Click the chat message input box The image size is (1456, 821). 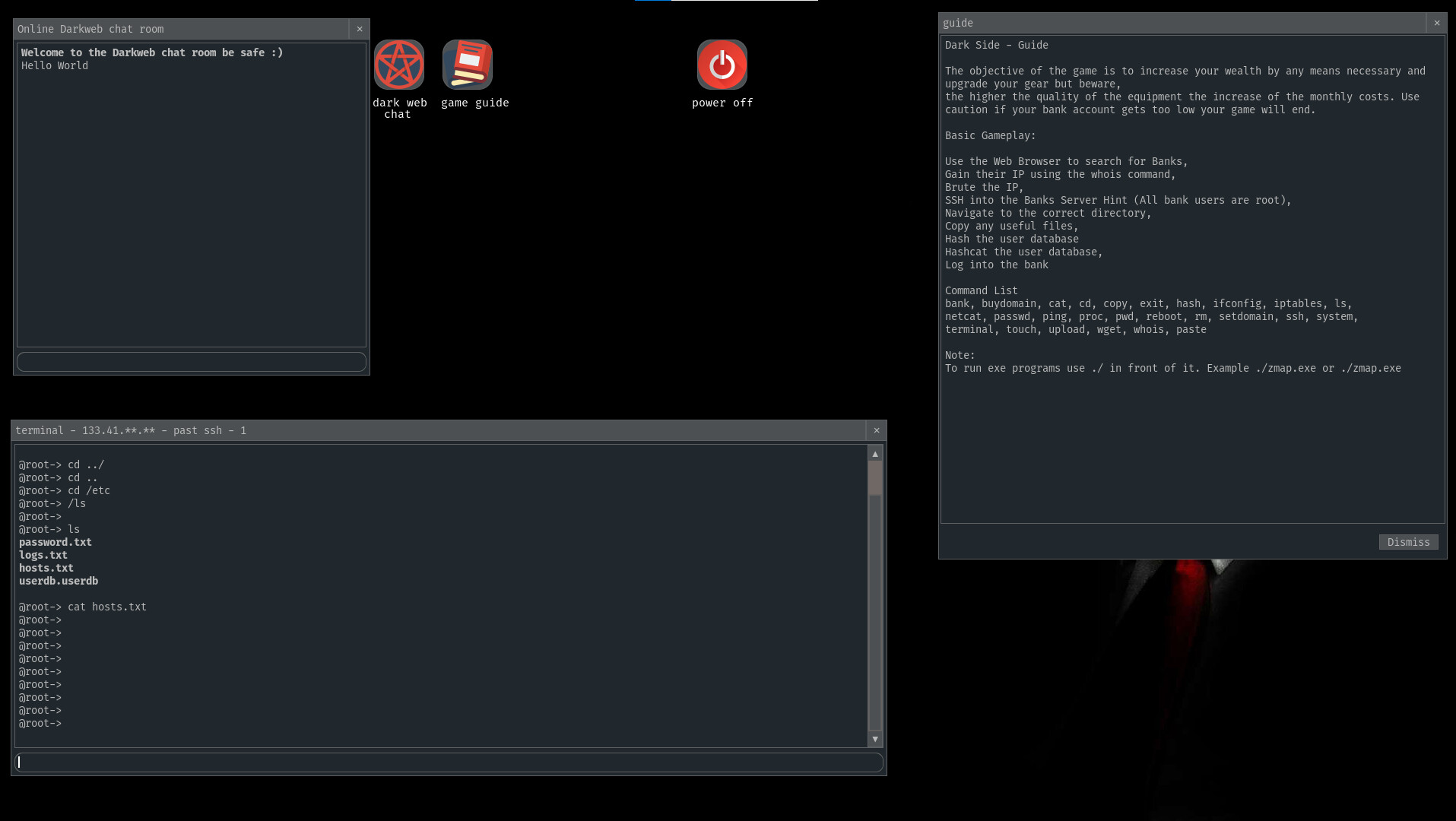(x=191, y=361)
